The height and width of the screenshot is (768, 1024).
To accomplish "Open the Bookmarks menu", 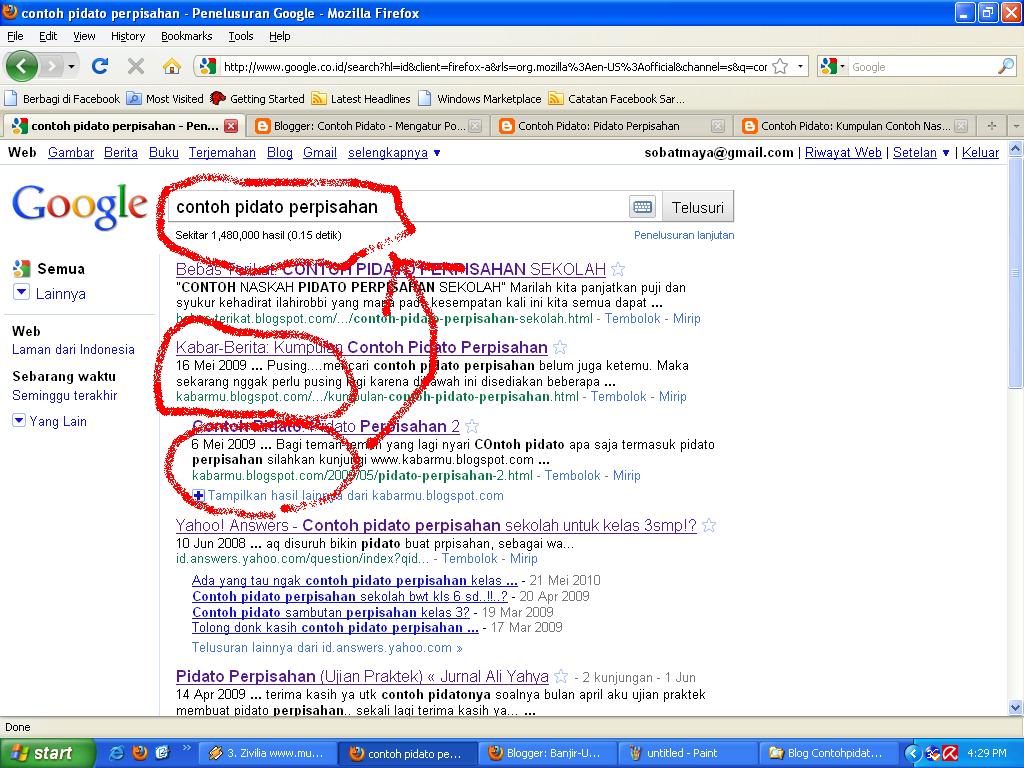I will click(187, 36).
